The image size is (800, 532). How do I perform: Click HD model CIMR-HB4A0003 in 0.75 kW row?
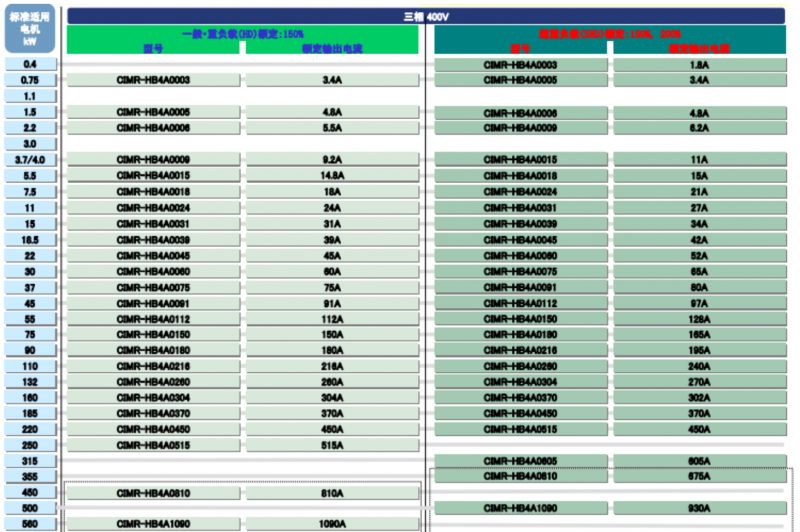tap(153, 80)
